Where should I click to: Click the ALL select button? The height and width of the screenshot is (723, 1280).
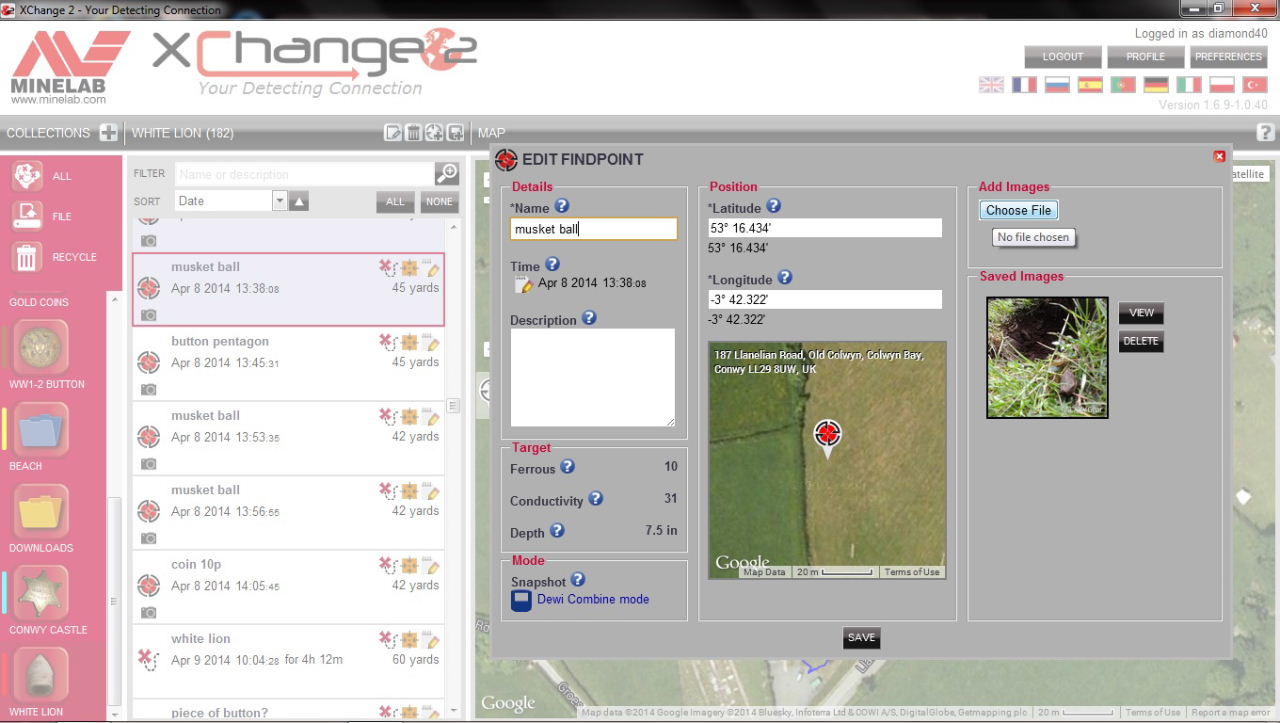point(395,202)
